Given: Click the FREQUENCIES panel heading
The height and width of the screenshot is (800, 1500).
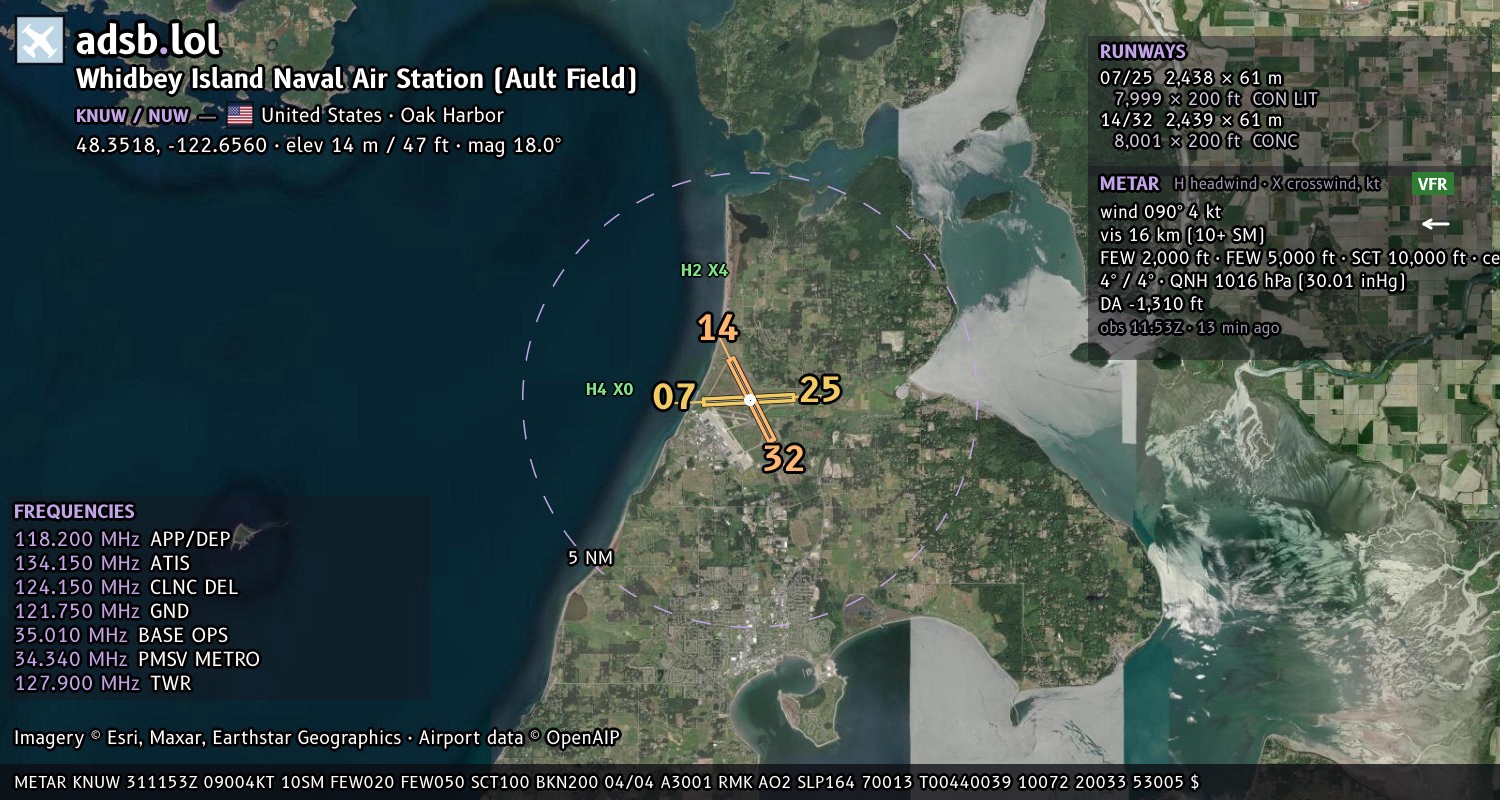Looking at the screenshot, I should [74, 511].
